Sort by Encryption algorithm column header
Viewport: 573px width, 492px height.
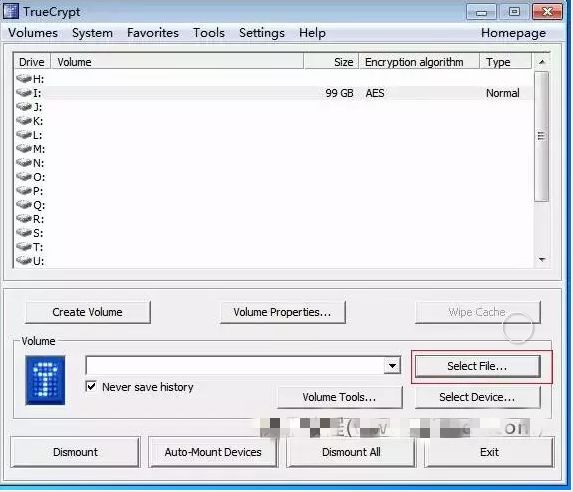[x=419, y=62]
